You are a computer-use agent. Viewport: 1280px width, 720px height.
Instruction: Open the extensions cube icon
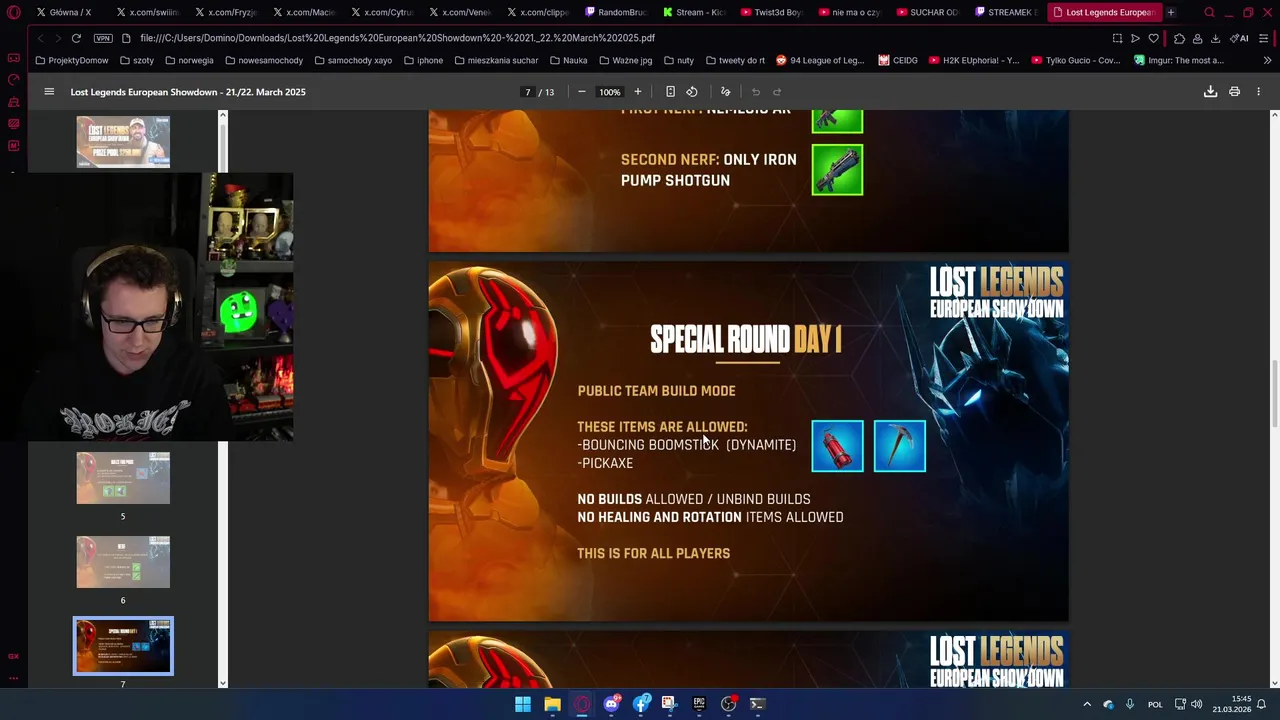point(1179,38)
